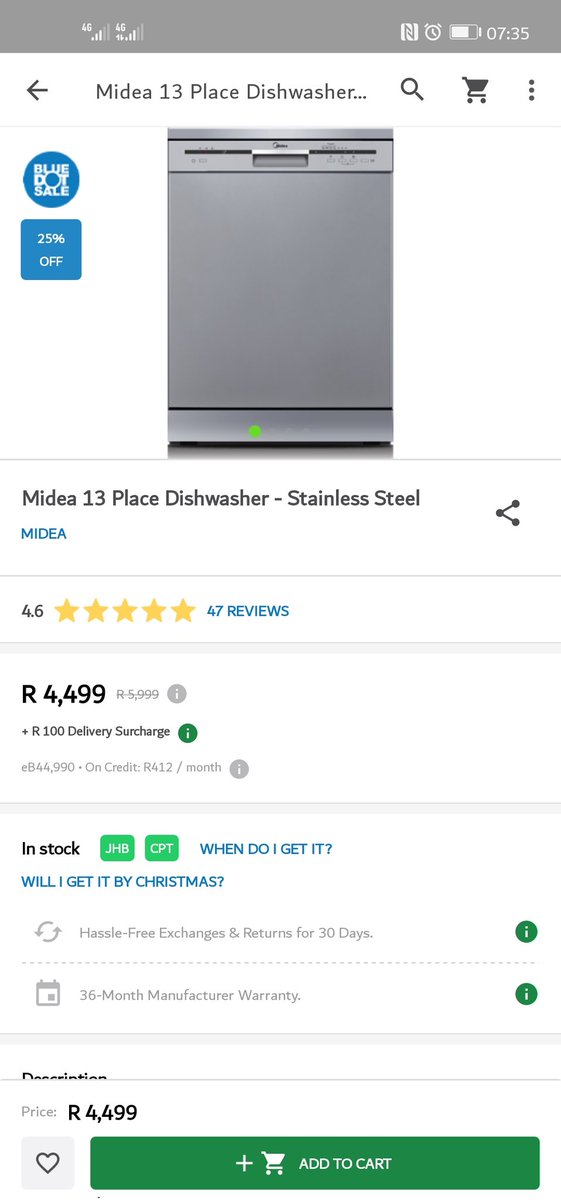The image size is (561, 1200).
Task: Select the CPT stock badge
Action: click(162, 848)
